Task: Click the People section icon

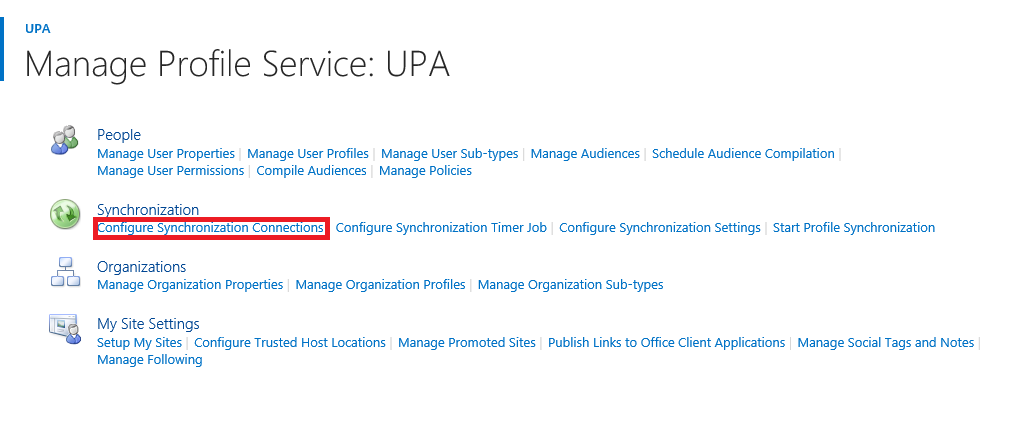Action: coord(64,140)
